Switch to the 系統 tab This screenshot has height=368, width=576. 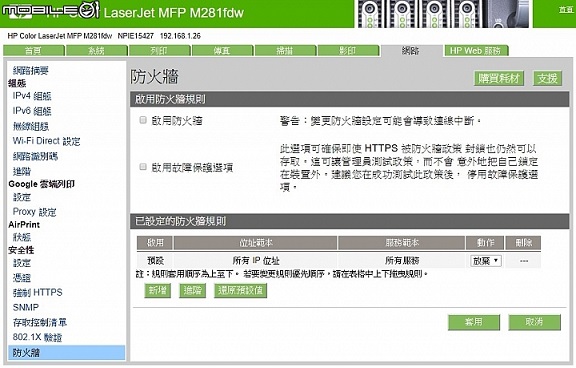(97, 51)
